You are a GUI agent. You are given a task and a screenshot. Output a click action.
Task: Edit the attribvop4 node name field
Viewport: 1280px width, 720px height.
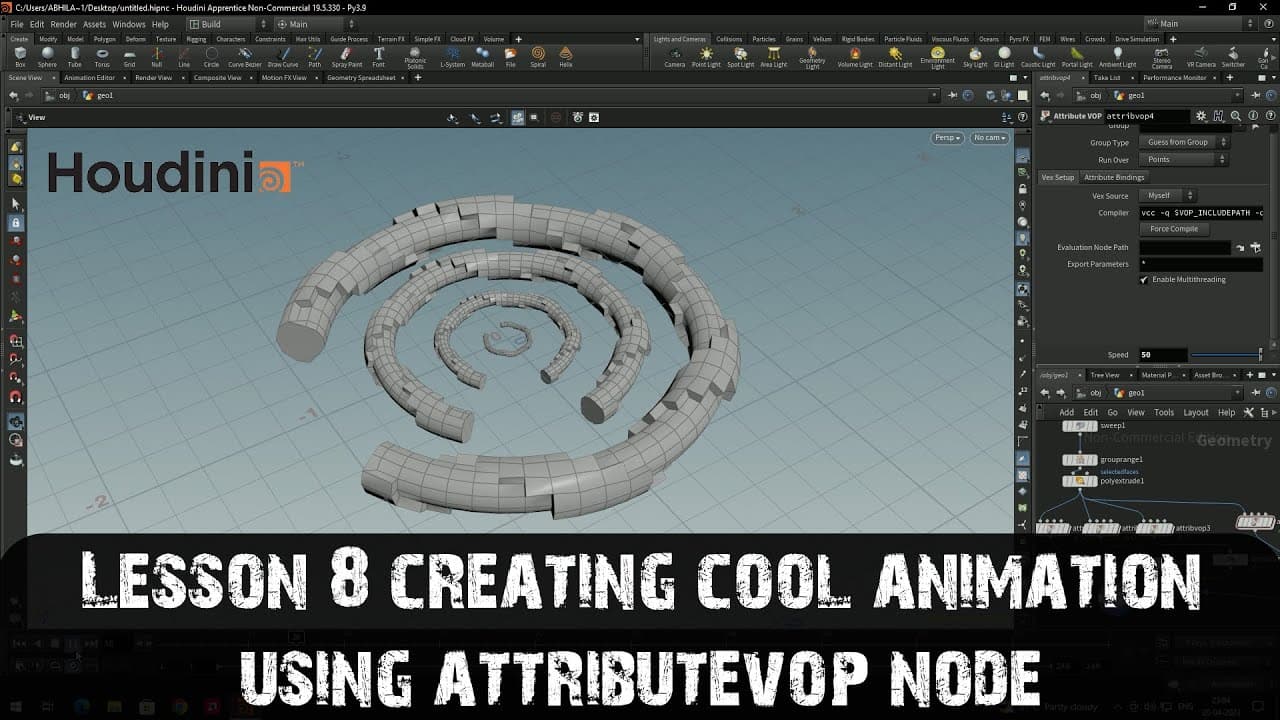point(1148,116)
